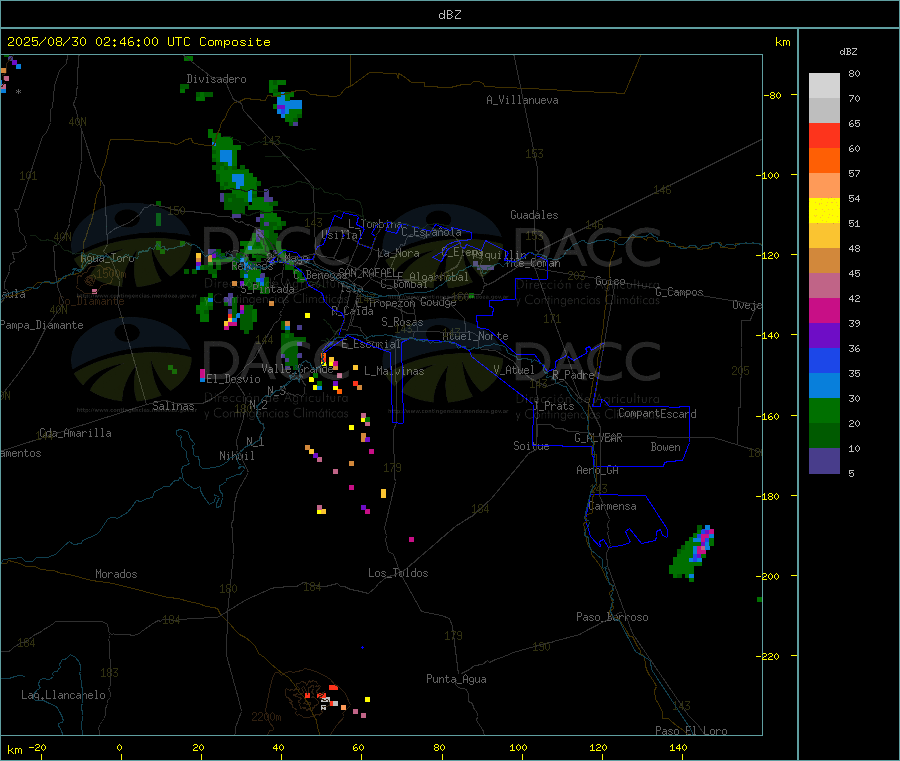This screenshot has height=761, width=900.
Task: Click the Salinas map label
Action: coord(173,406)
